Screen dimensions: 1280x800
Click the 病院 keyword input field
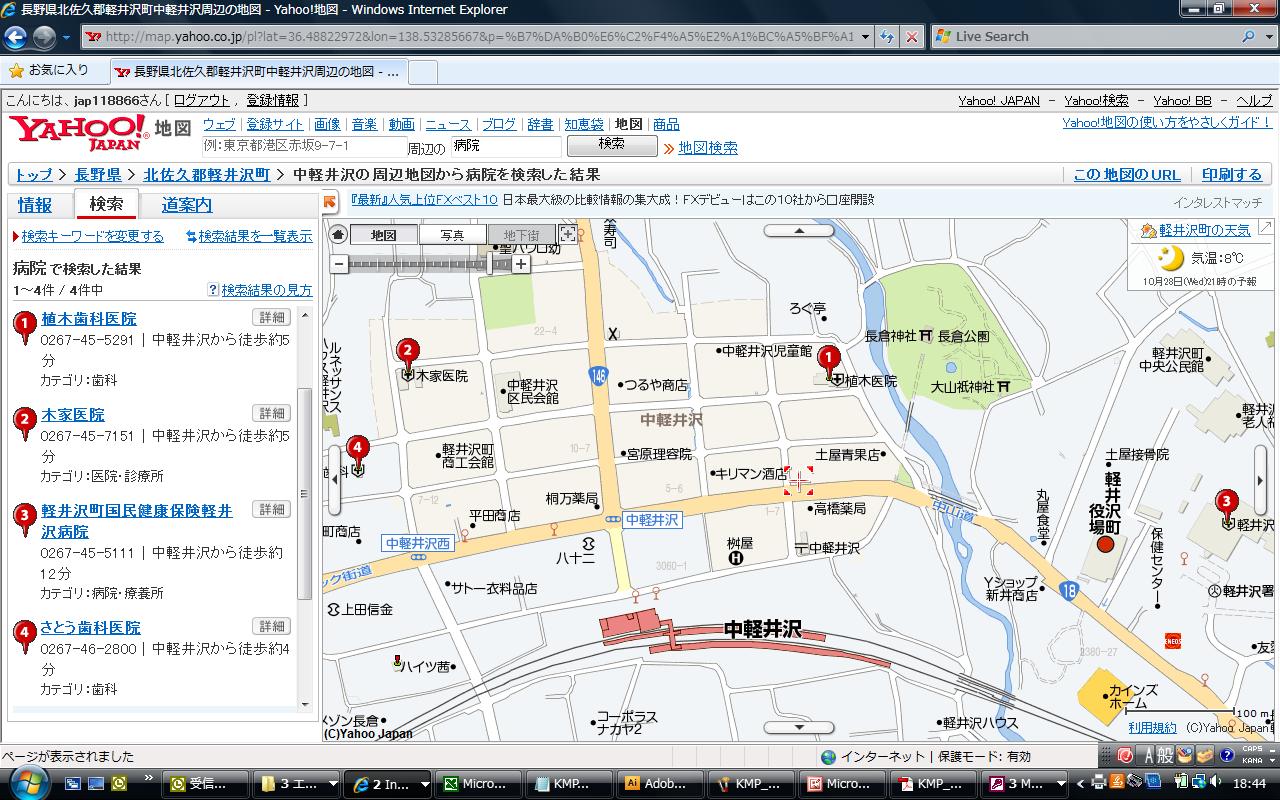[x=505, y=146]
